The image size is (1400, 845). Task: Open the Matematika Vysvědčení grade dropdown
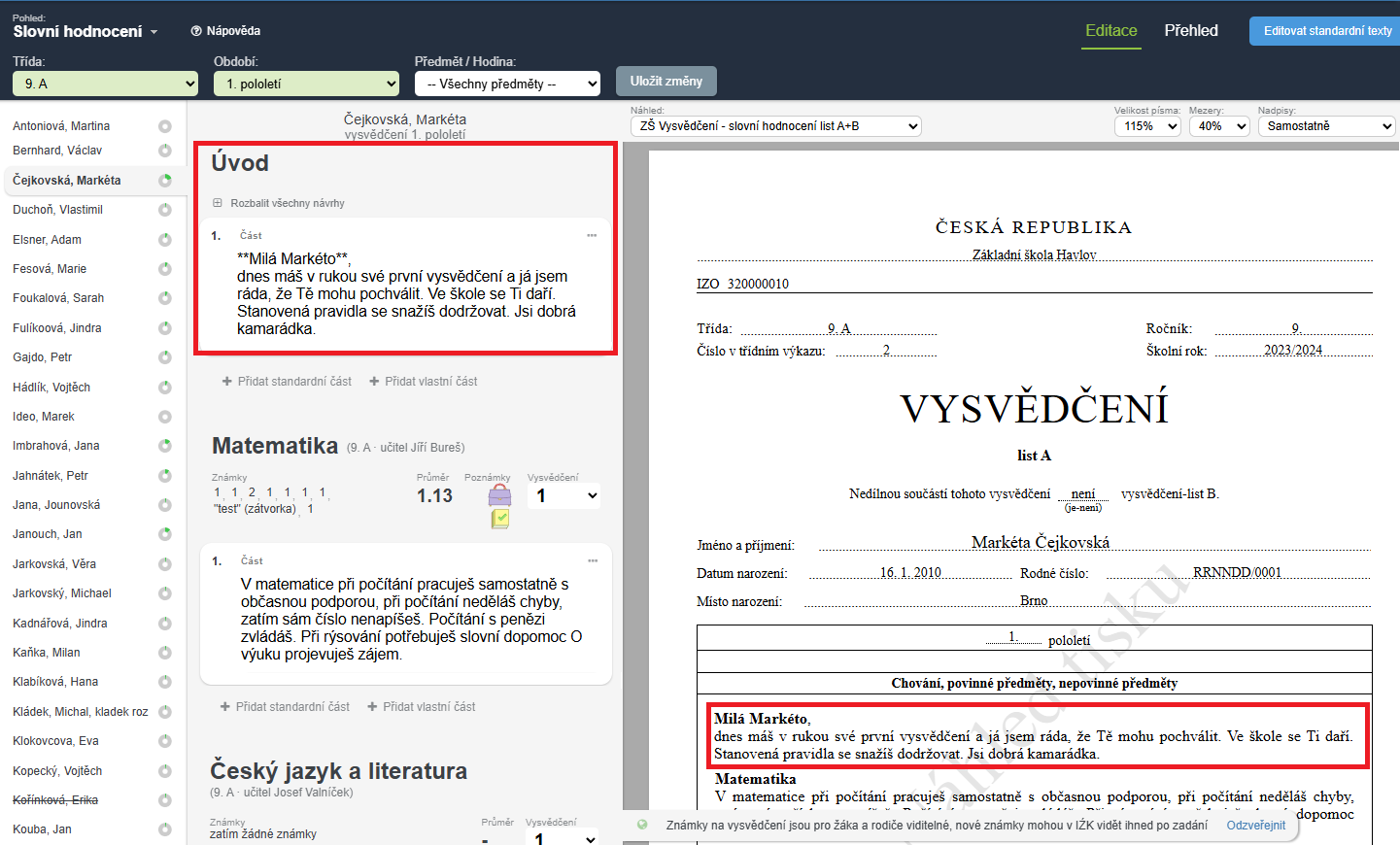(x=563, y=496)
